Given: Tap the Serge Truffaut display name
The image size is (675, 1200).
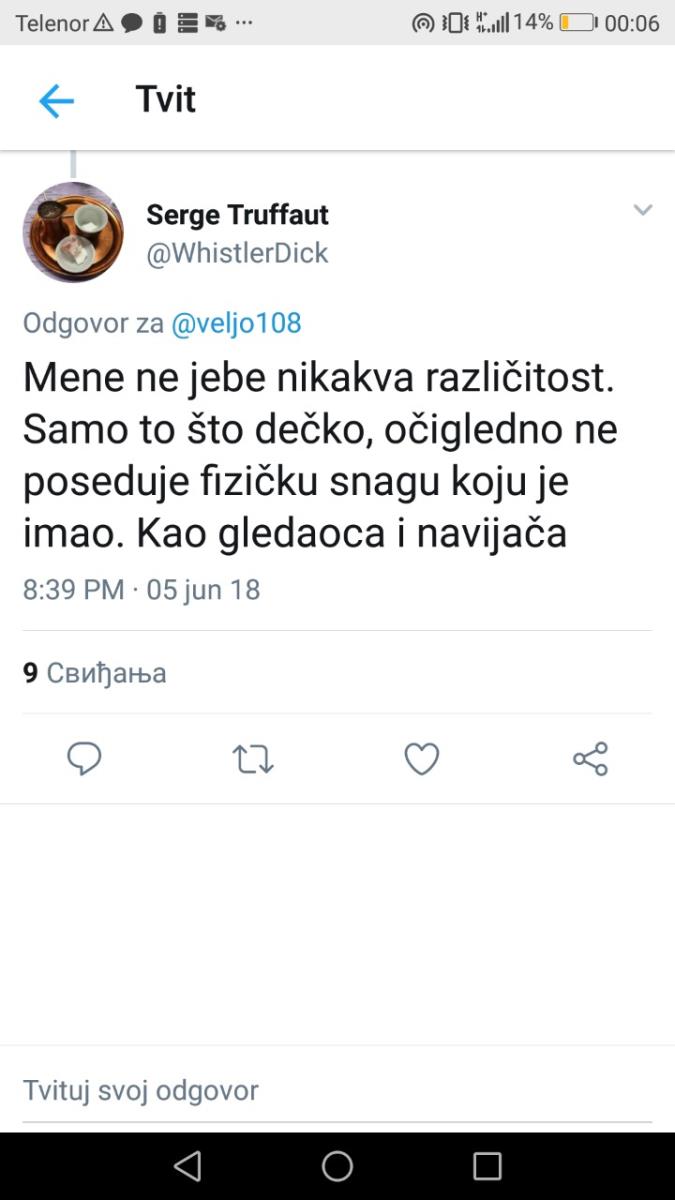Looking at the screenshot, I should click(x=237, y=214).
